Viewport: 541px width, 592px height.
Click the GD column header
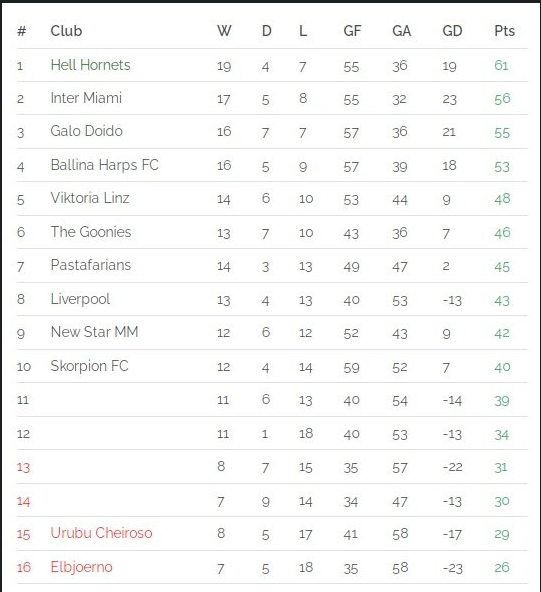click(452, 31)
